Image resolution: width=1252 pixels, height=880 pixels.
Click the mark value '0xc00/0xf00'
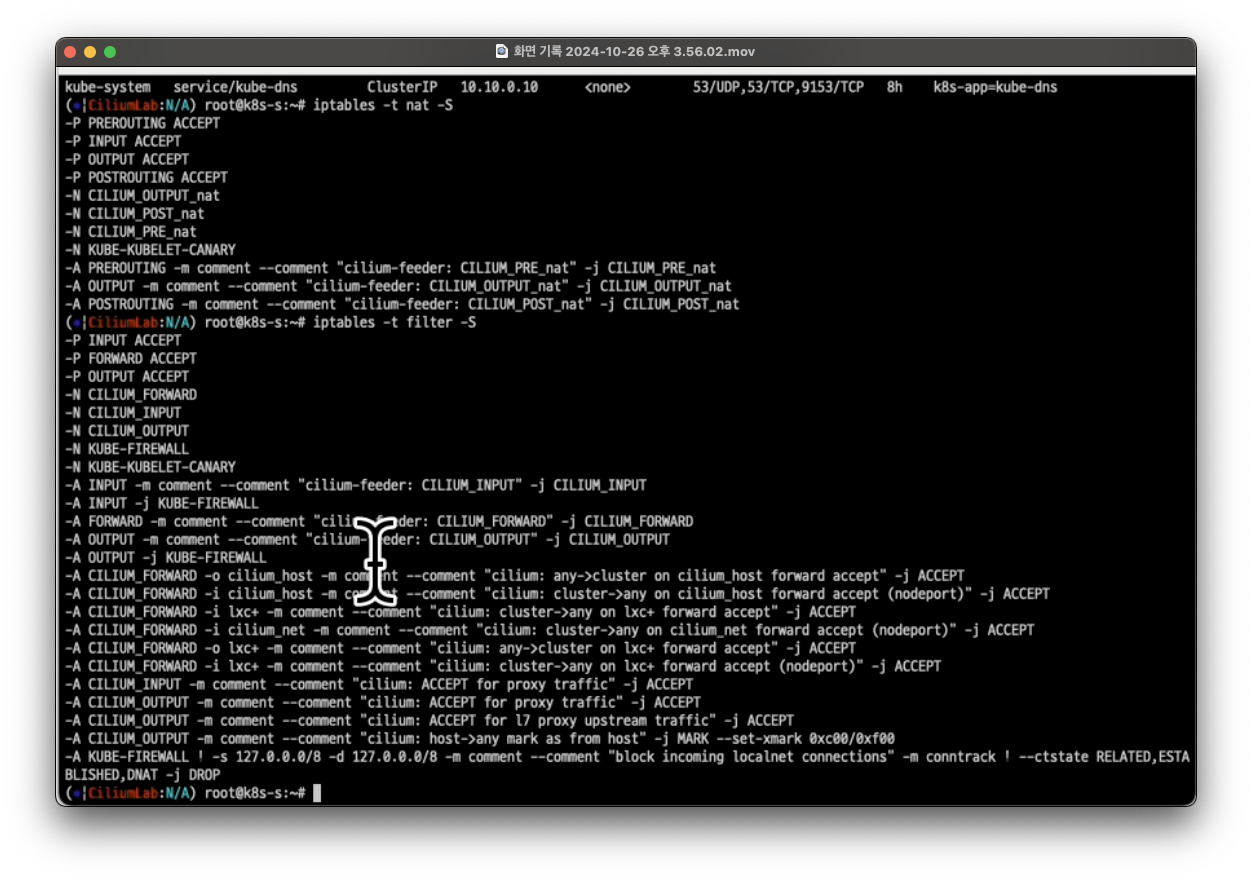[x=852, y=739]
